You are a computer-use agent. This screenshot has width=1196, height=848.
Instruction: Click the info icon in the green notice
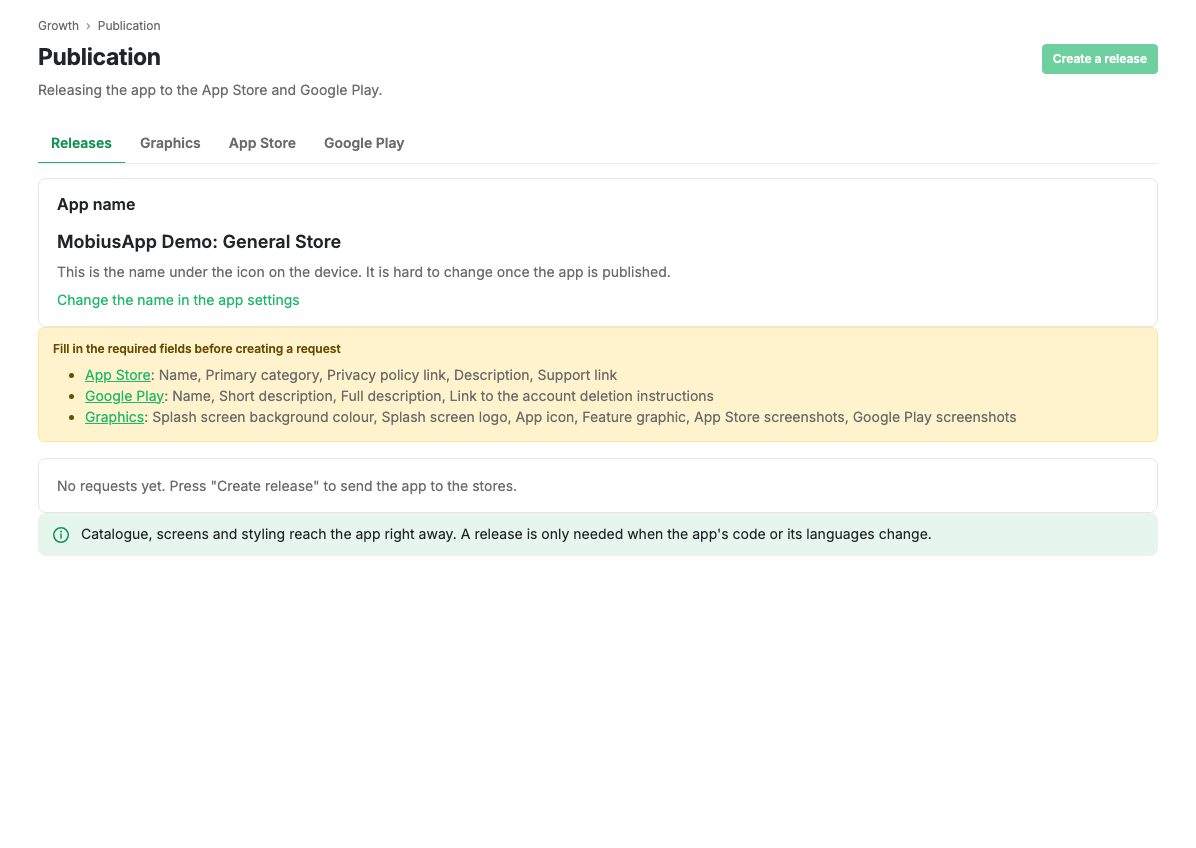[61, 535]
